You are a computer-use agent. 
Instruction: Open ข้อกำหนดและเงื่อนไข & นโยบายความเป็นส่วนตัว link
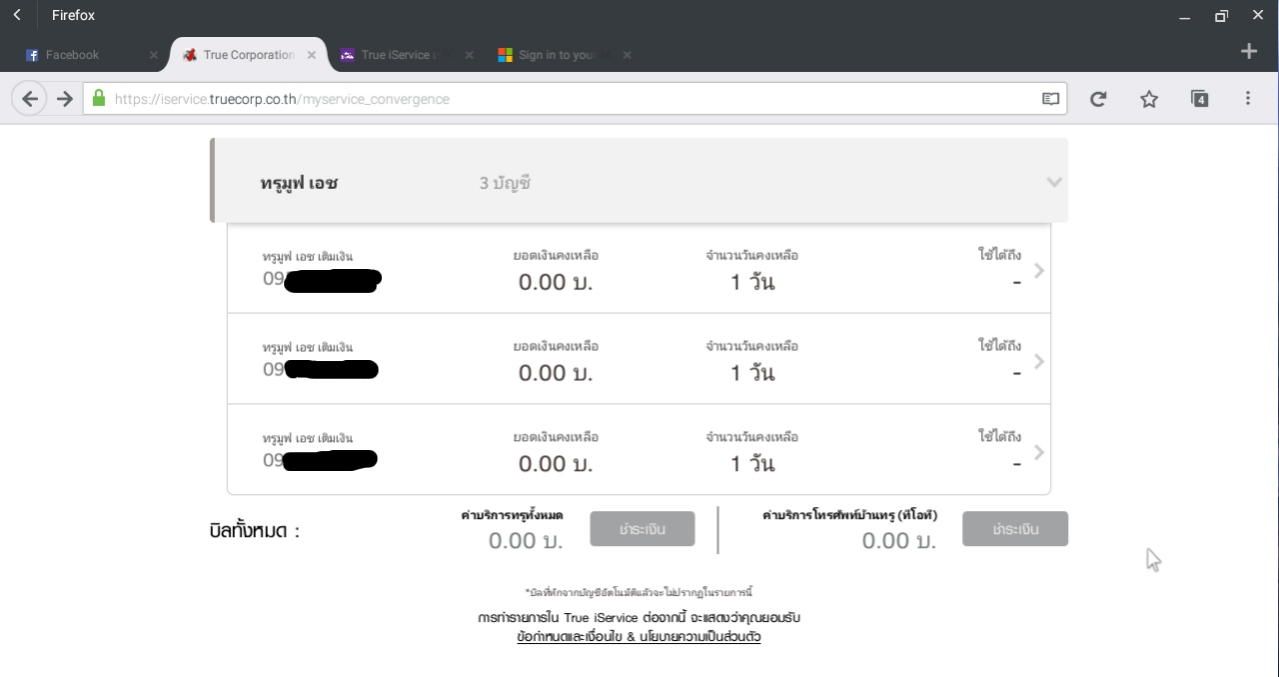click(x=639, y=636)
